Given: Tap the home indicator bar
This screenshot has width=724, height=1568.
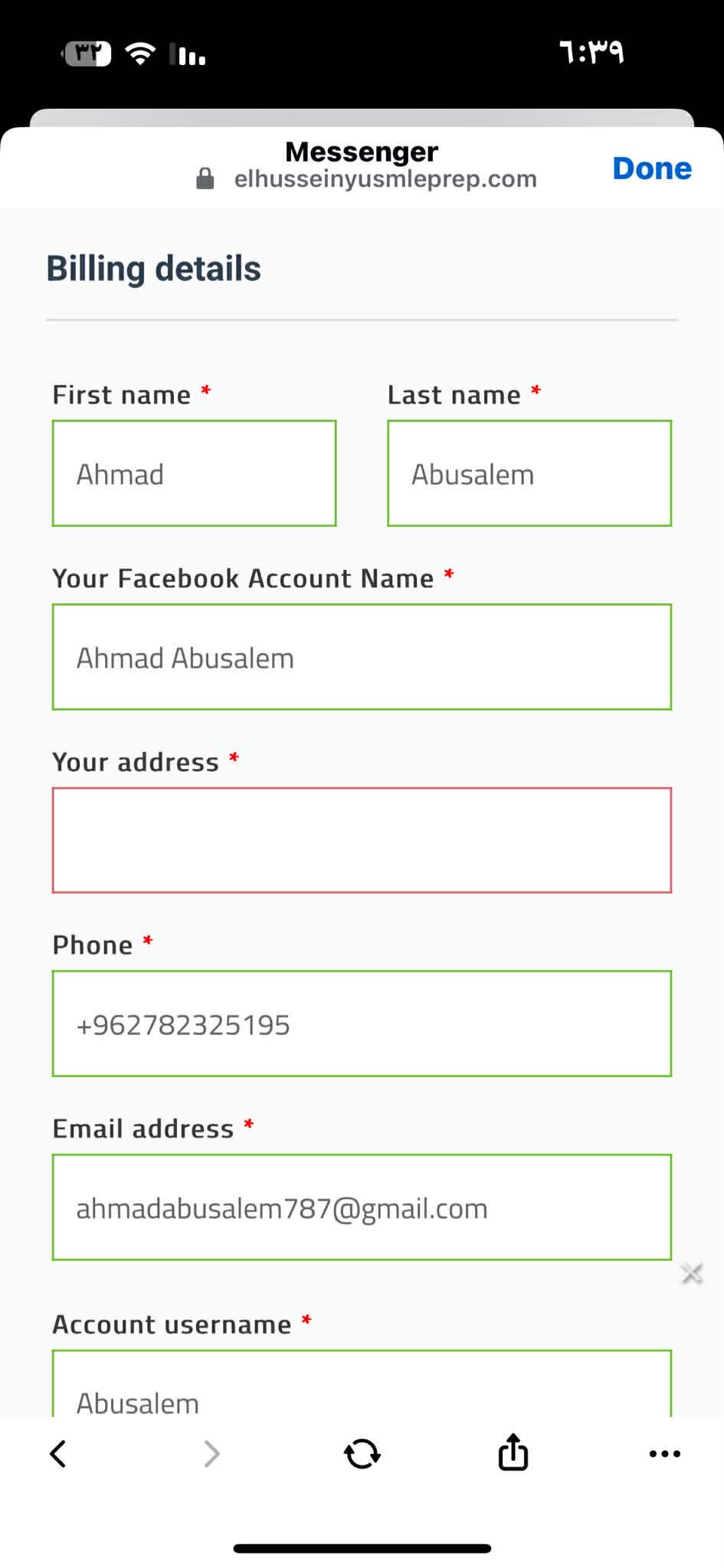Looking at the screenshot, I should tap(362, 1548).
